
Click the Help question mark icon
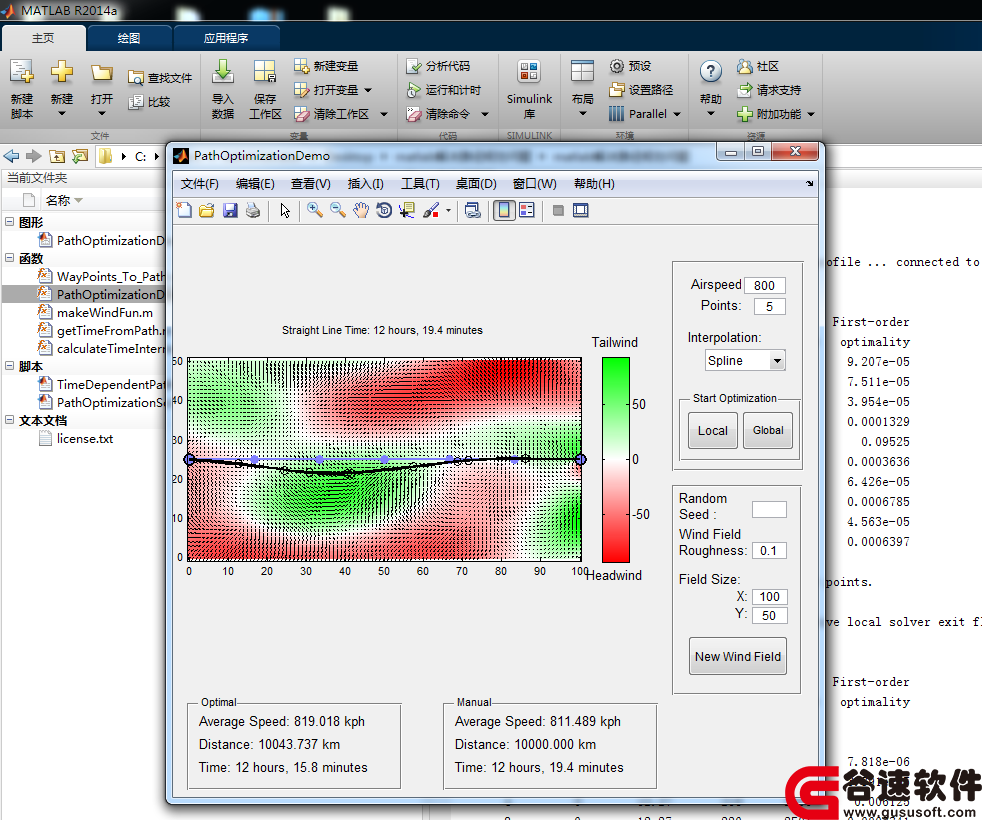710,71
